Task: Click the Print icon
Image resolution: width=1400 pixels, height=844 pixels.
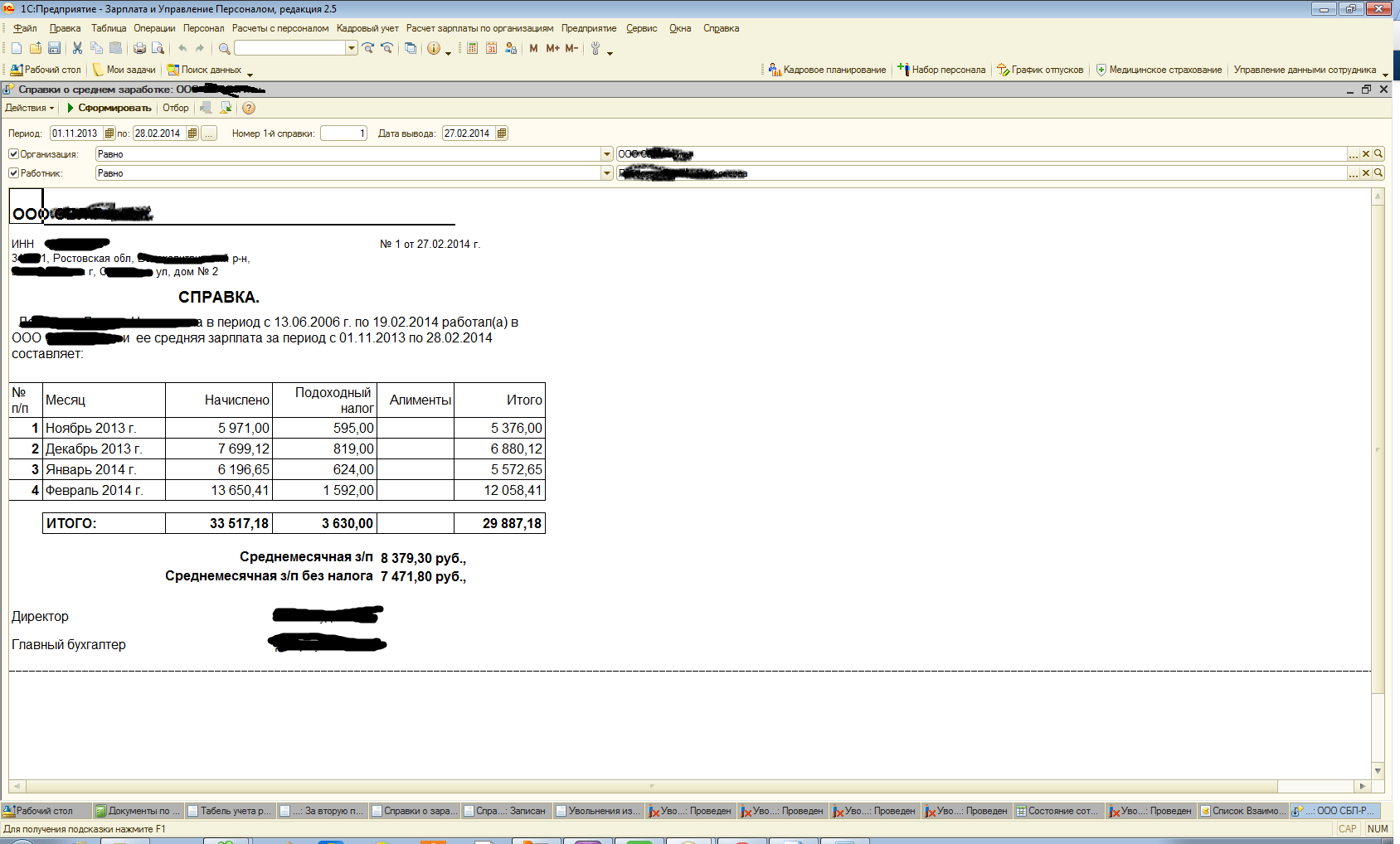Action: click(139, 48)
